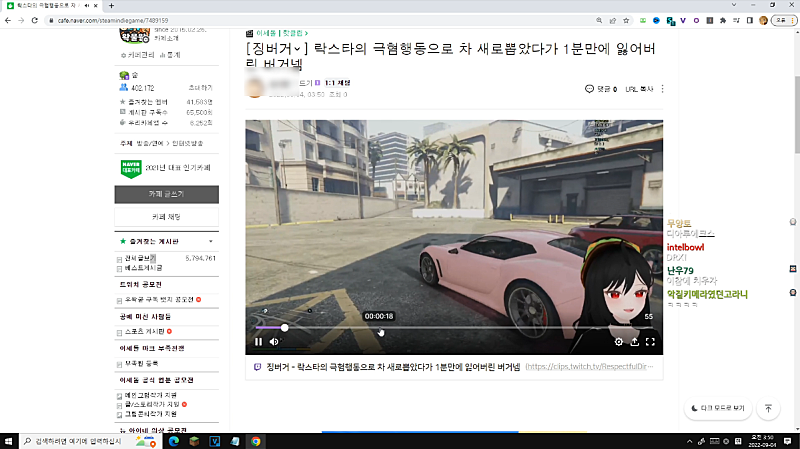Screen dimensions: 800x449
Task: Expand the 즐겨찾는 게시판 favorites section
Action: coord(210,242)
